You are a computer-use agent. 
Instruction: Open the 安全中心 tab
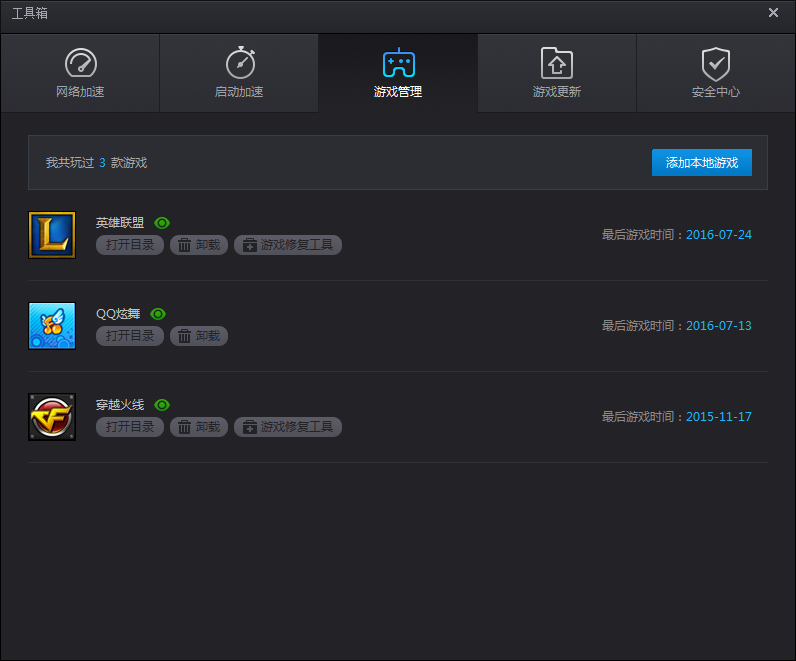(x=716, y=73)
